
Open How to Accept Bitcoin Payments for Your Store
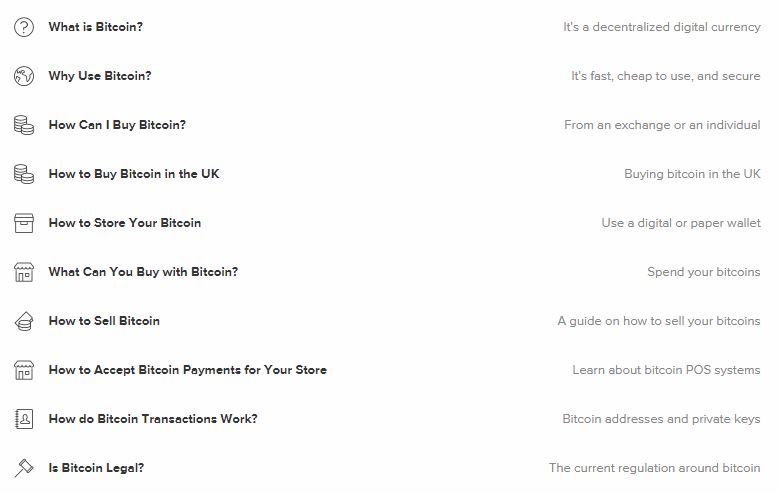tap(188, 370)
